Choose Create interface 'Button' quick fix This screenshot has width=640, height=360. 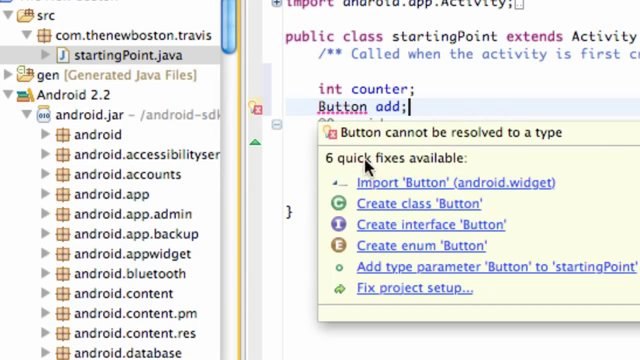(431, 225)
